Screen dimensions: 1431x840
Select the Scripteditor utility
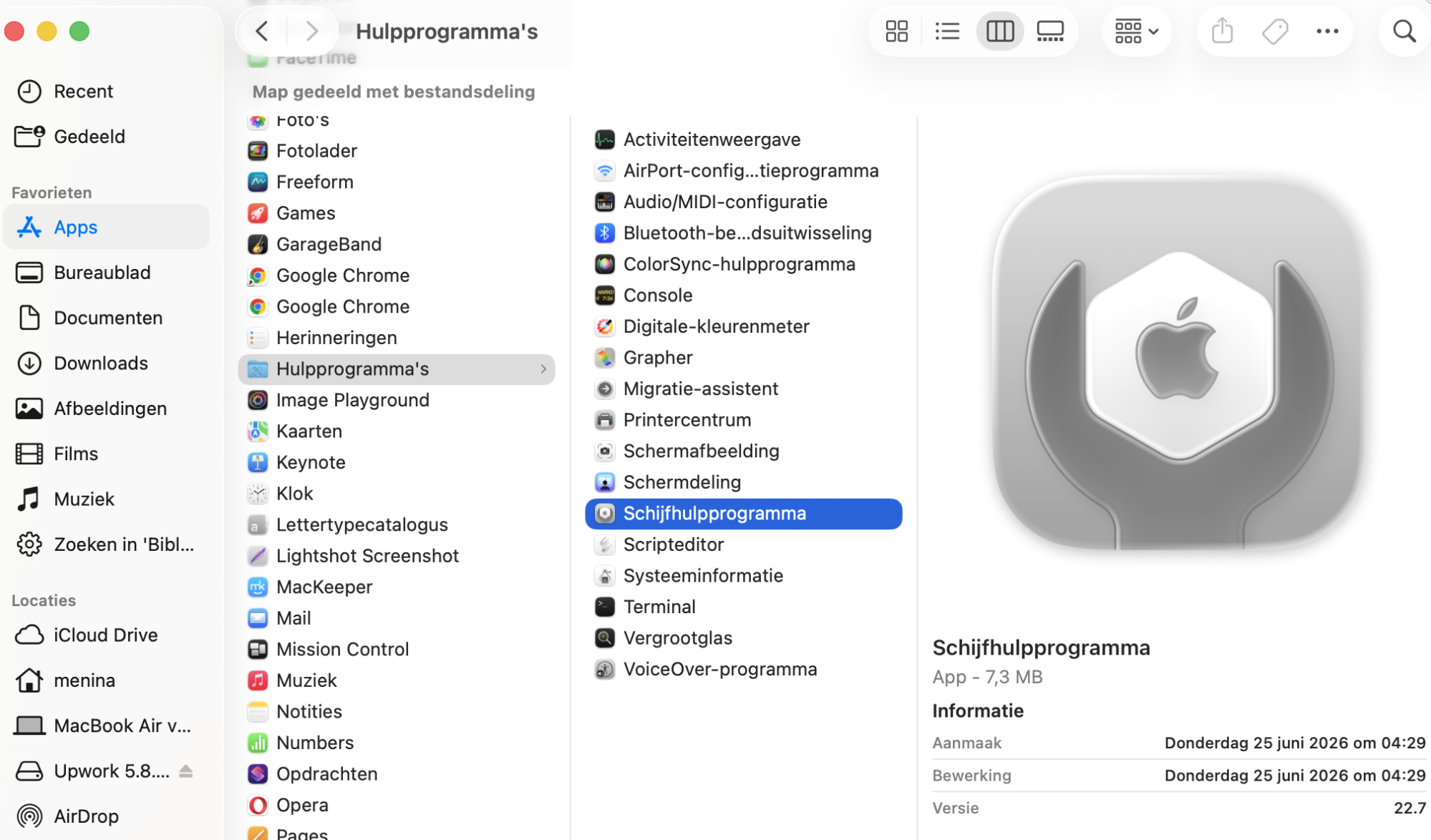click(x=743, y=544)
